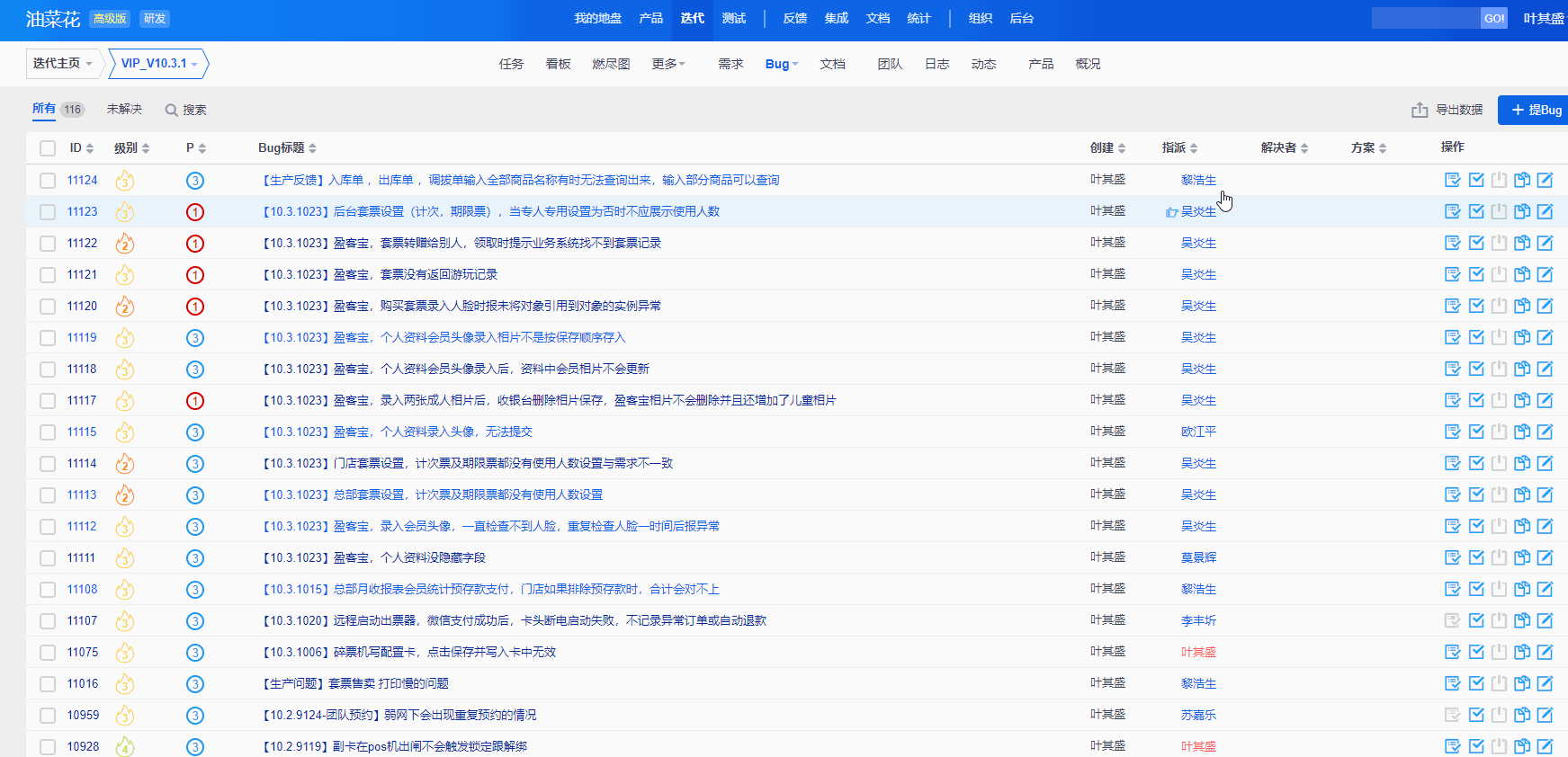
Task: Tick the select-all checkbox in table header
Action: click(48, 148)
